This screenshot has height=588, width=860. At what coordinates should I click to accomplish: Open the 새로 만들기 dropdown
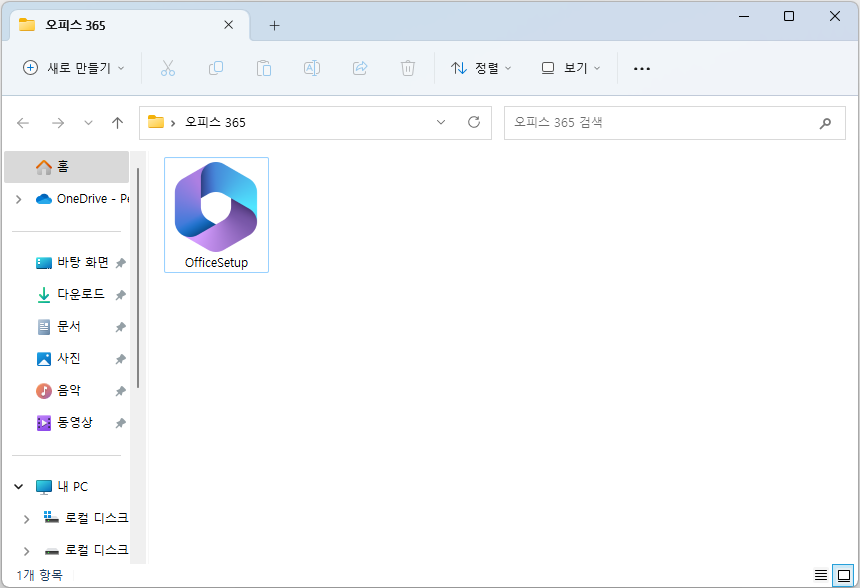pos(73,68)
